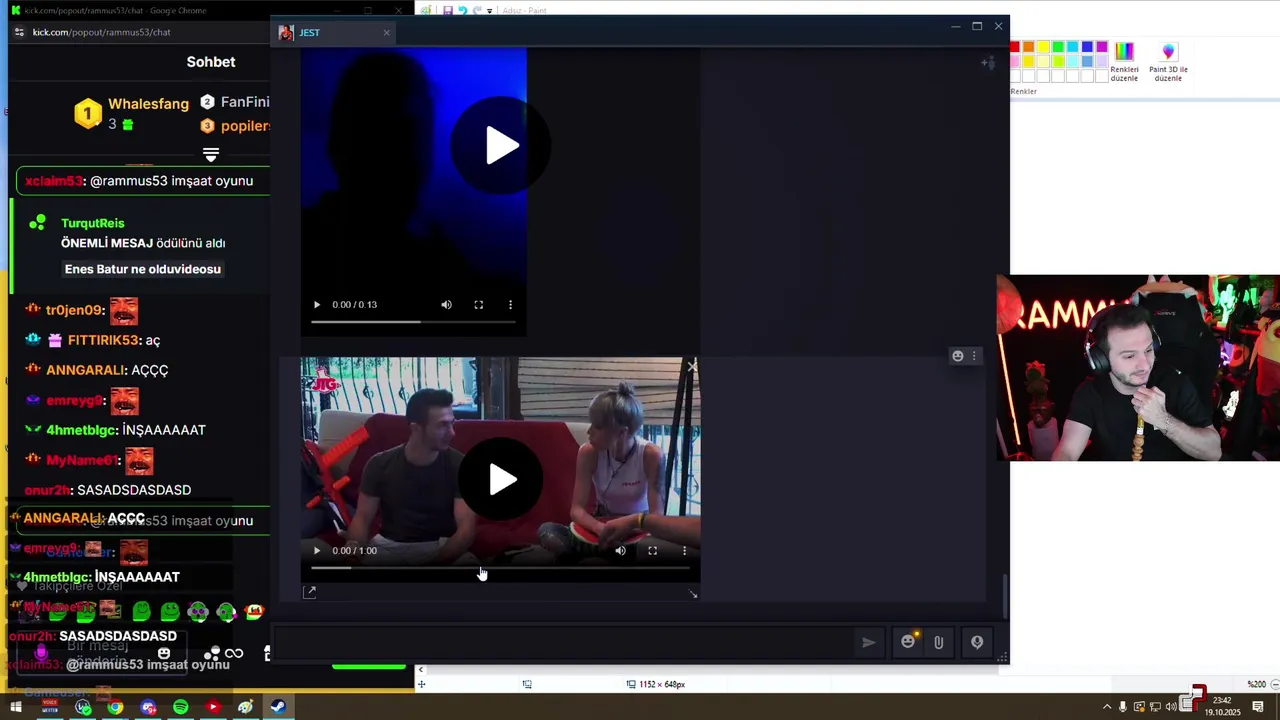This screenshot has height=720, width=1280.
Task: Toggle fullscreen on the 1:00 video
Action: (652, 551)
